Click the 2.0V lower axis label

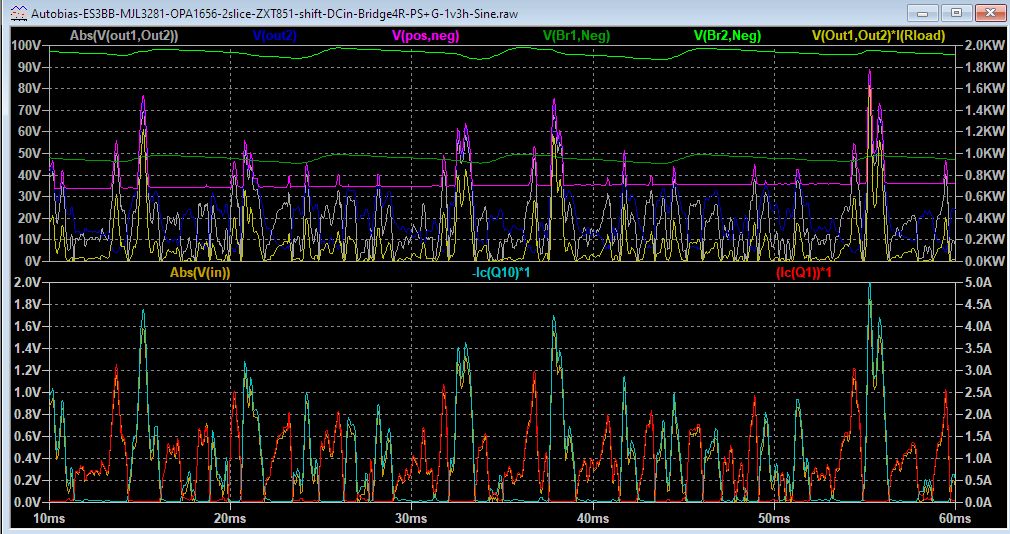click(x=27, y=283)
